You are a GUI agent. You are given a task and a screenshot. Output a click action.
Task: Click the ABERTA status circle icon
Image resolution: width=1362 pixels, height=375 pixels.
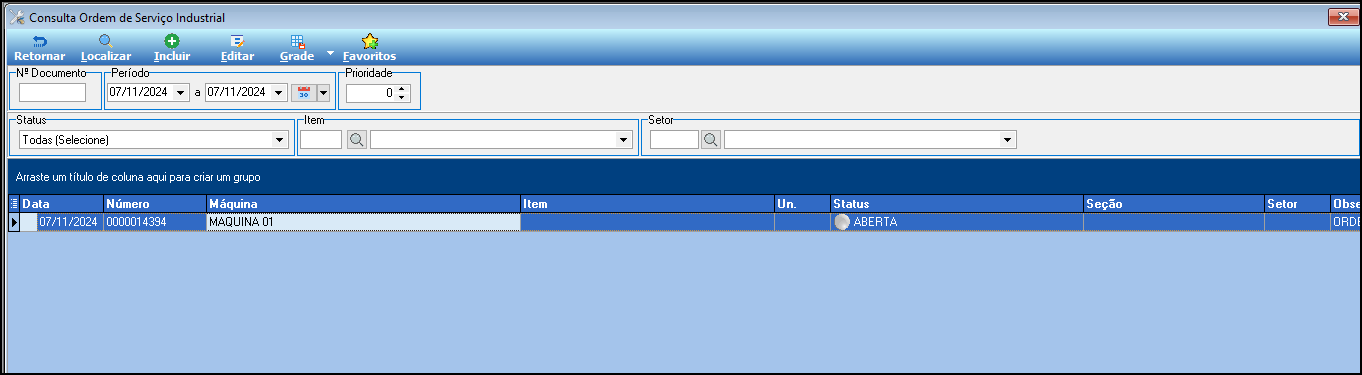(x=842, y=222)
